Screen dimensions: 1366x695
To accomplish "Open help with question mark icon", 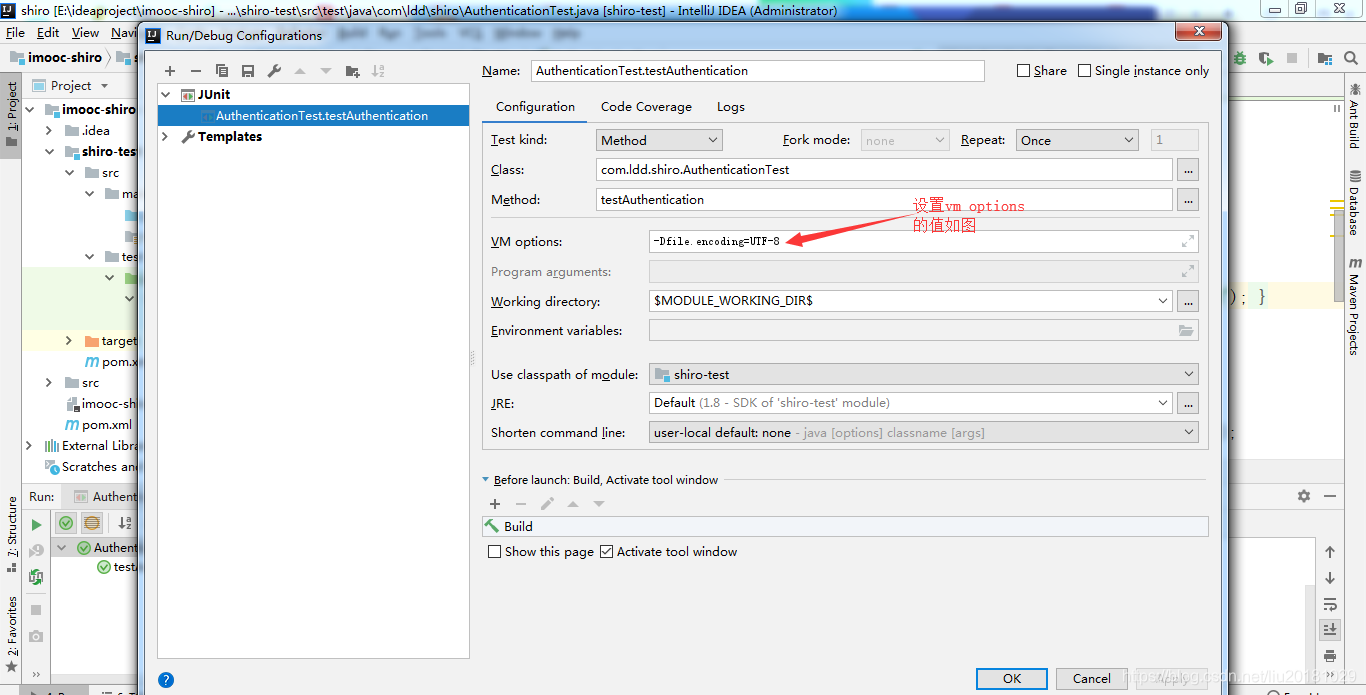I will pyautogui.click(x=166, y=679).
